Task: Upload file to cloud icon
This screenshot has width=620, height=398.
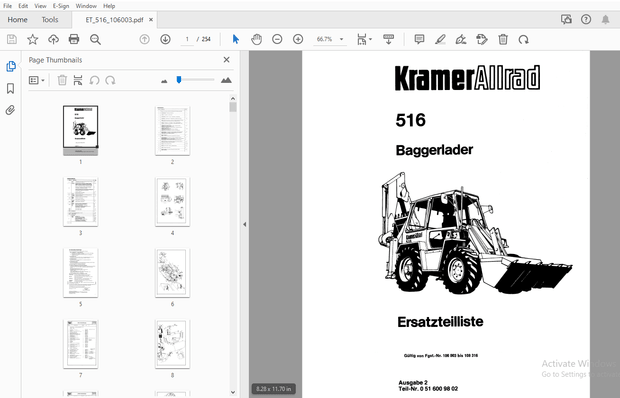Action: [53, 39]
